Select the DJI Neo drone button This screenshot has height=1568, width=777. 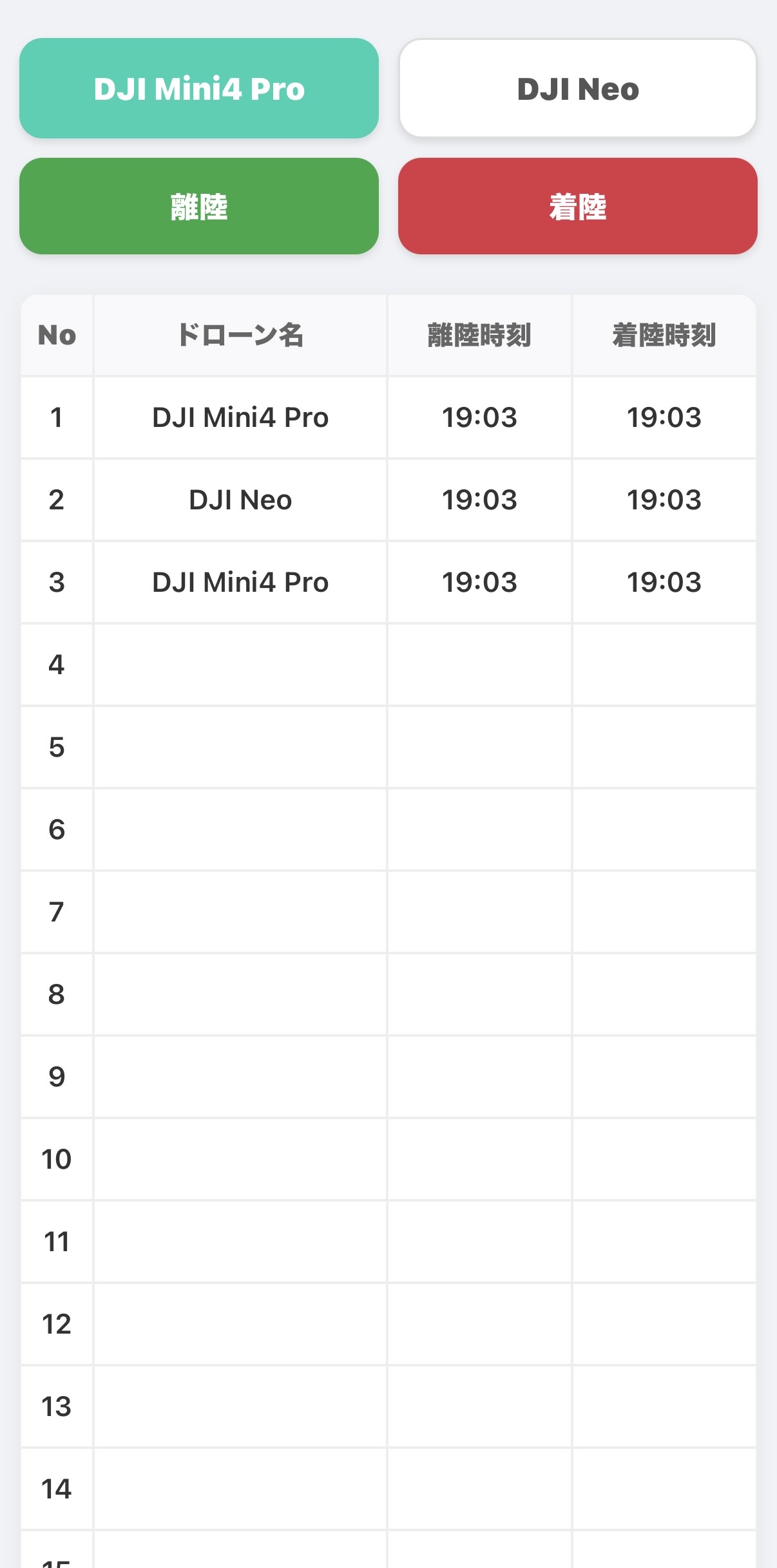[577, 88]
